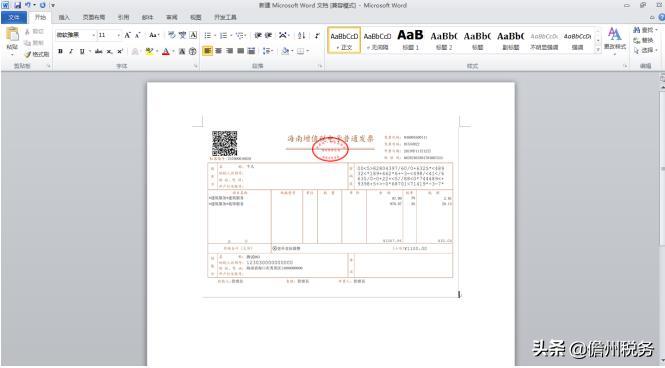This screenshot has width=665, height=368.
Task: Apply the 副标题 subtitle style
Action: point(511,39)
